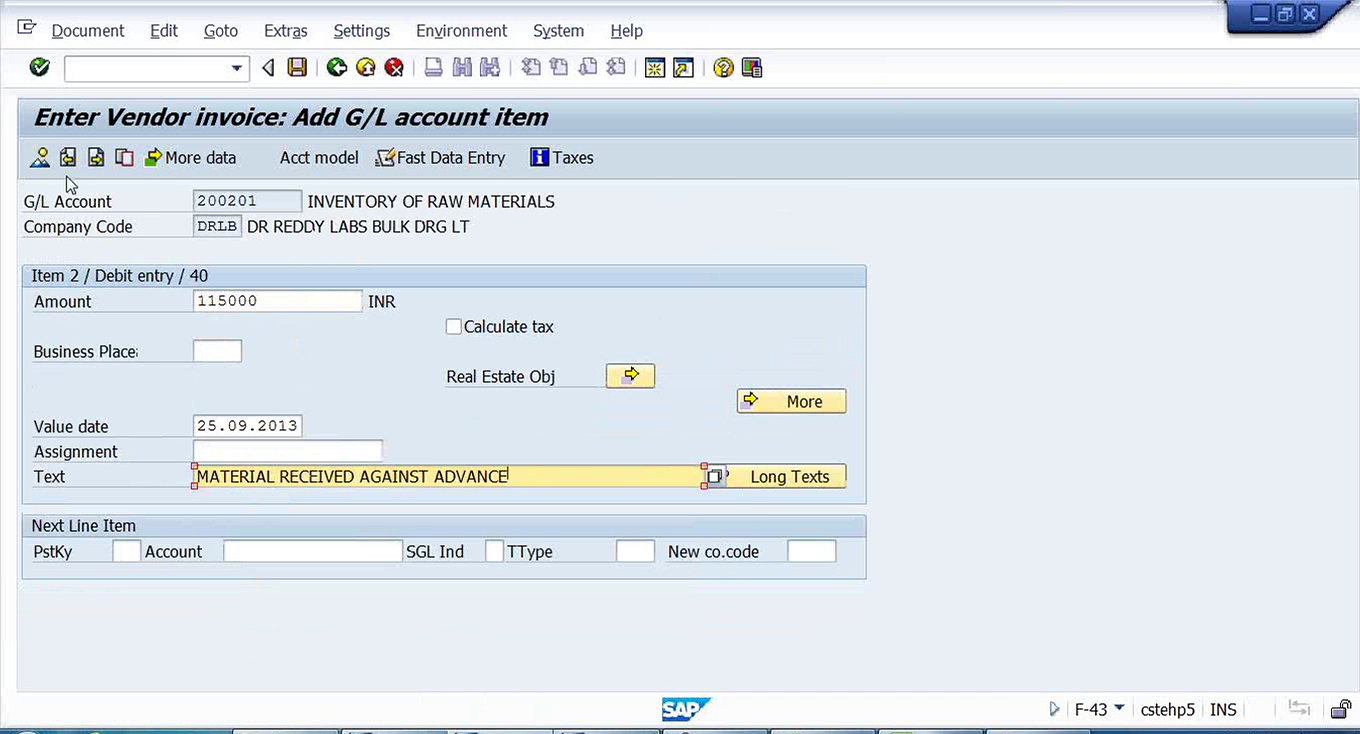Open the Help menu
Image resolution: width=1360 pixels, height=734 pixels.
(627, 30)
